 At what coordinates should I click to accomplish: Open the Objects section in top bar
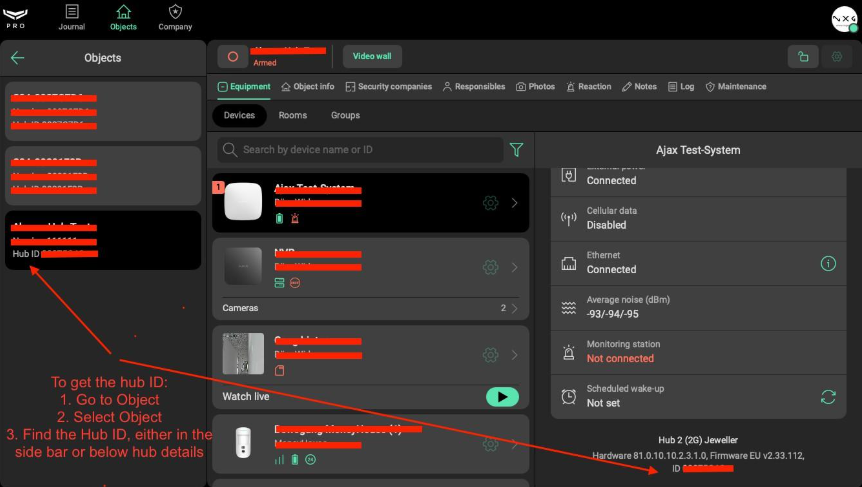[123, 18]
